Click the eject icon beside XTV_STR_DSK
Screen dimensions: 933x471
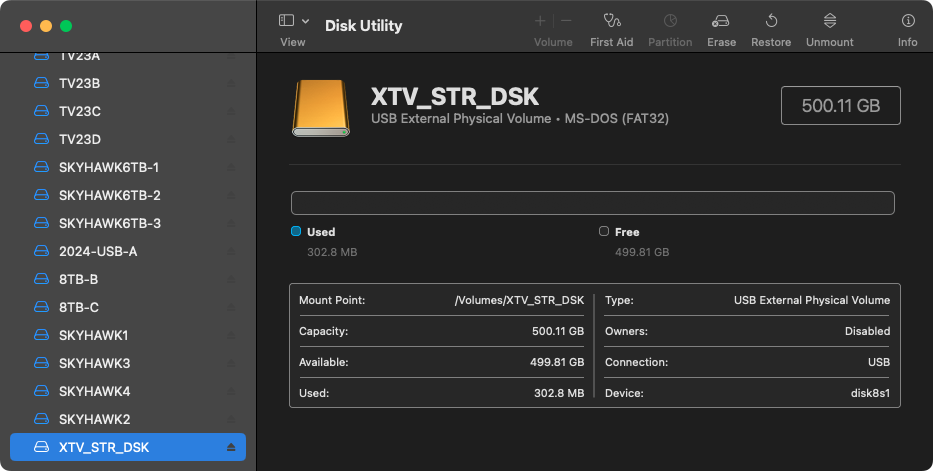click(x=231, y=447)
